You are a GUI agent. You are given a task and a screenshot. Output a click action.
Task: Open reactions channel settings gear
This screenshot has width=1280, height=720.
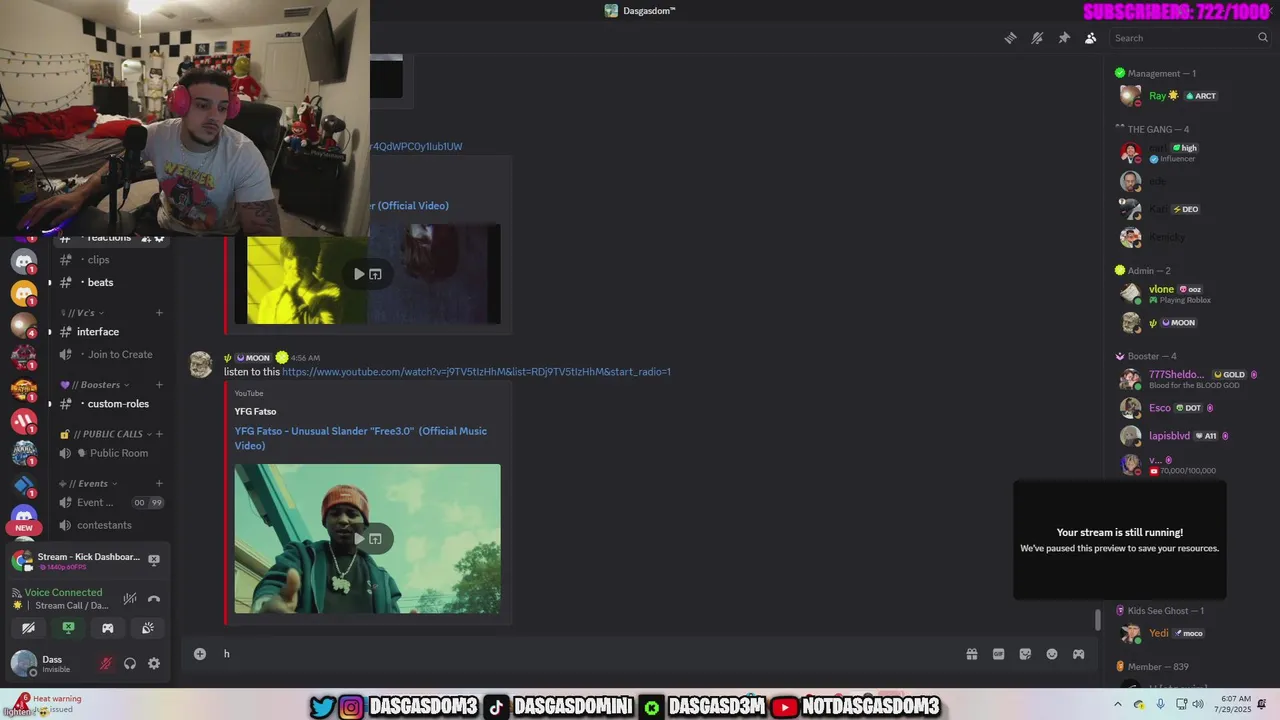coord(159,238)
